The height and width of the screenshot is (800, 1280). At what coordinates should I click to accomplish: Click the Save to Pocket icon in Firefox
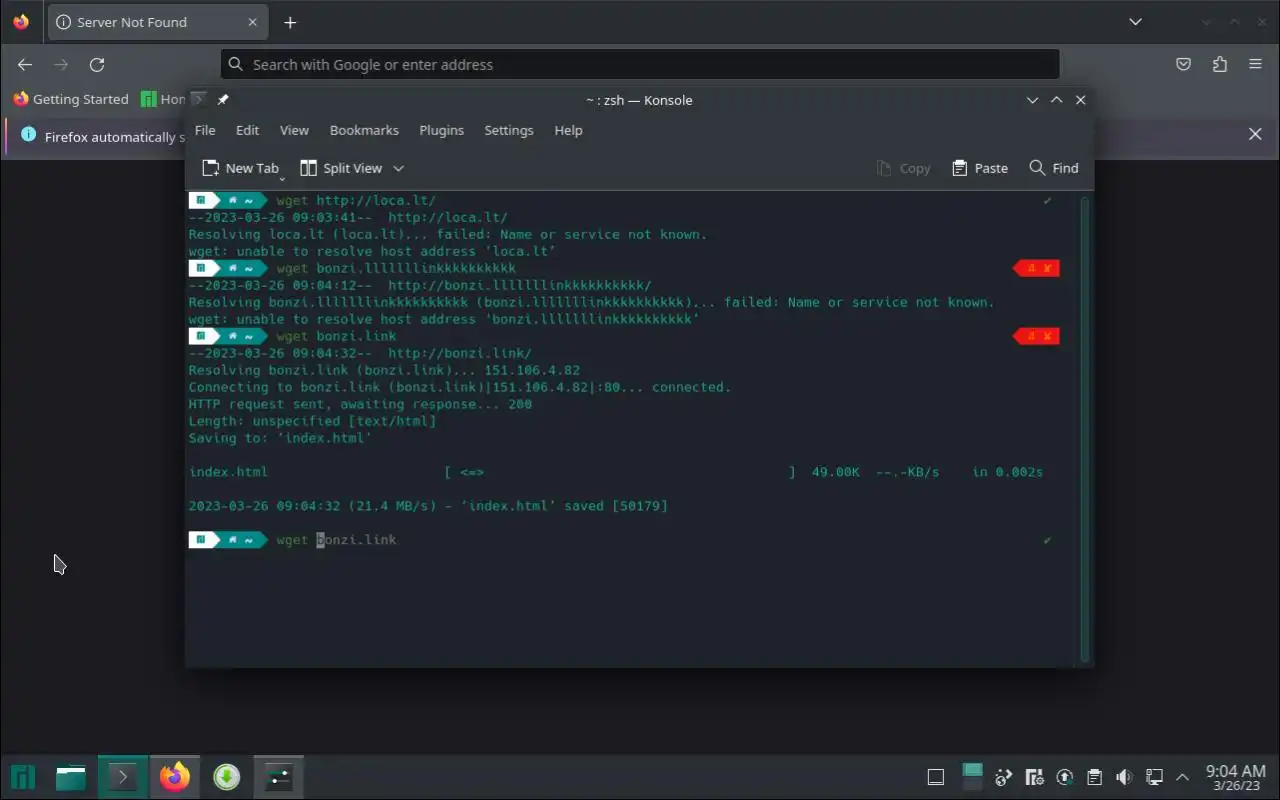click(1183, 64)
